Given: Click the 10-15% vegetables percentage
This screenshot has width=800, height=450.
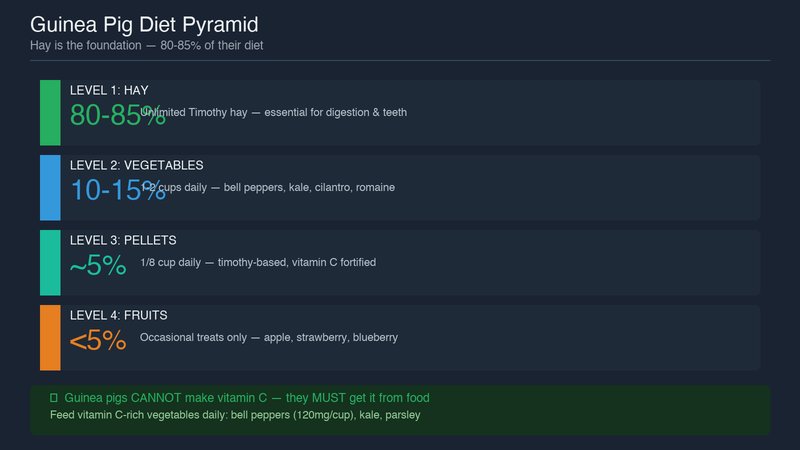Looking at the screenshot, I should point(118,190).
